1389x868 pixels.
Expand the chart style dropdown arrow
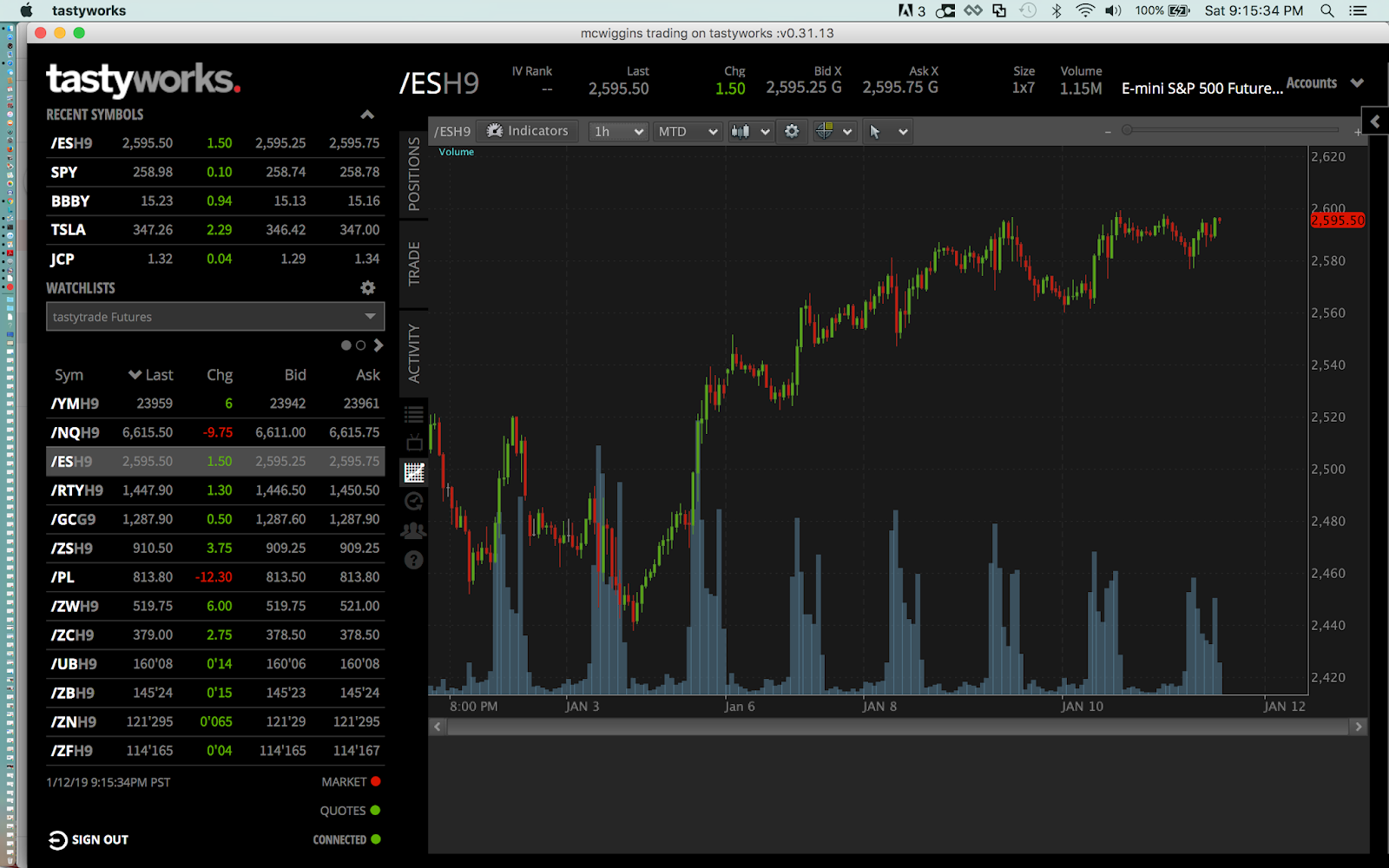(765, 132)
